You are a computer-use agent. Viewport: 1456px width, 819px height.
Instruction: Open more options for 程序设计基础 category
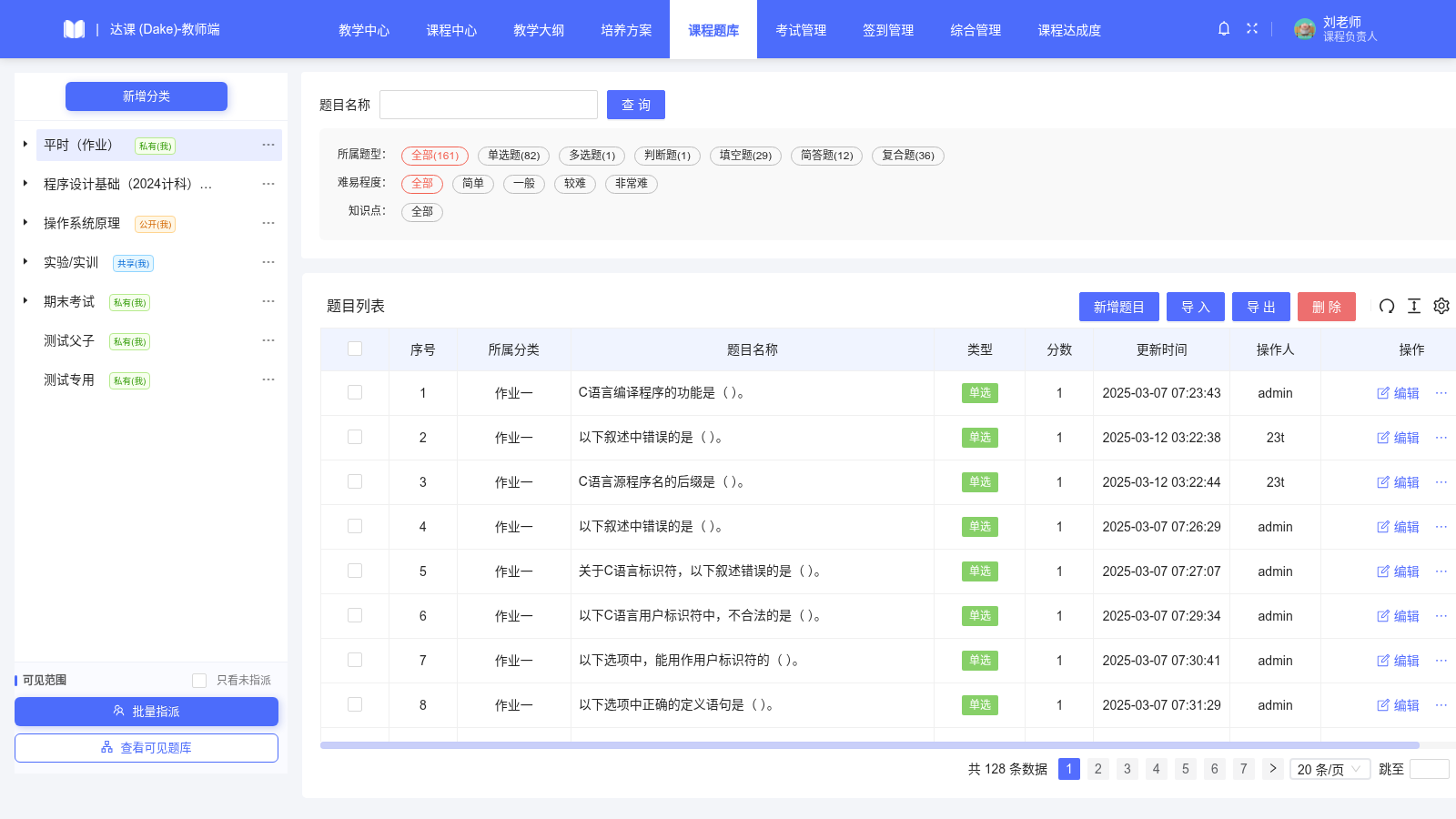pyautogui.click(x=268, y=184)
